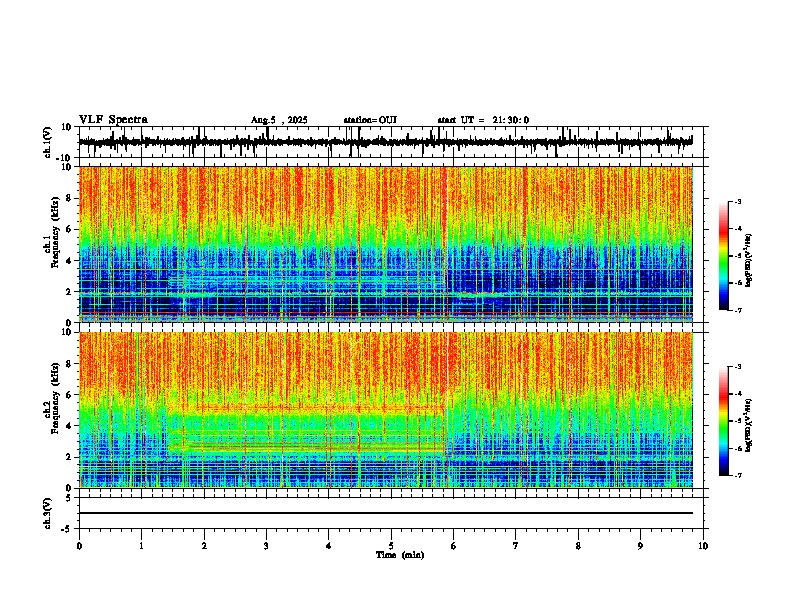The image size is (792, 612).
Task: Click the ch.1 color bar log(PSD) label
Action: [x=749, y=260]
